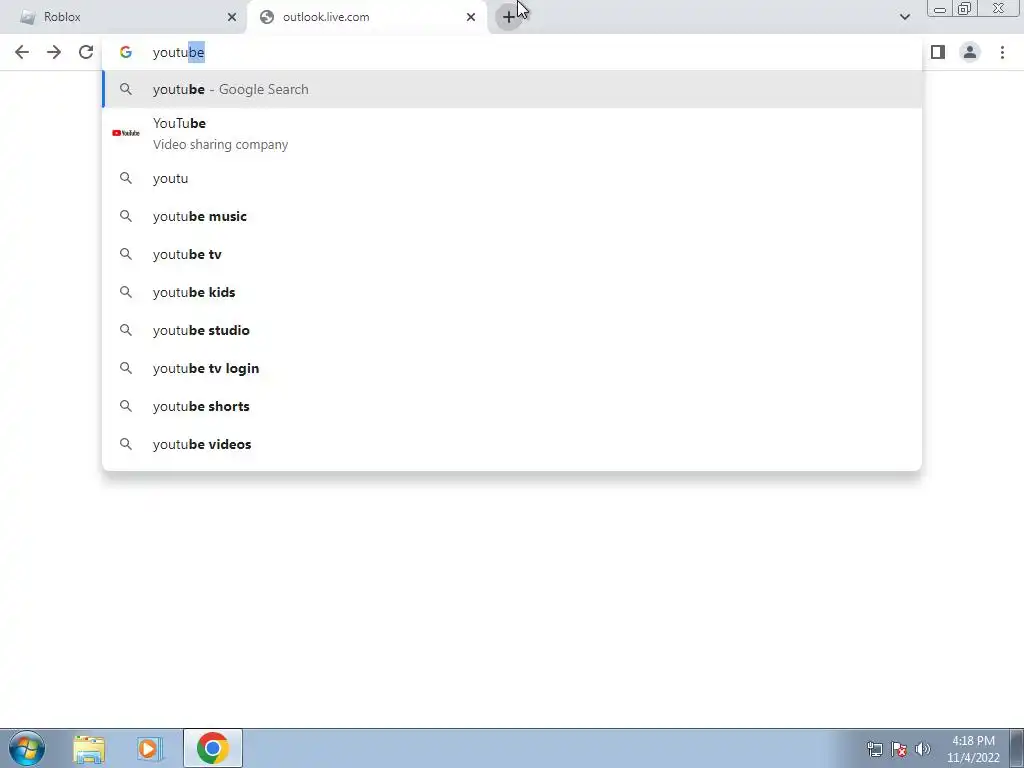Viewport: 1024px width, 768px height.
Task: Select the 'youtube videos' suggestion
Action: (512, 443)
